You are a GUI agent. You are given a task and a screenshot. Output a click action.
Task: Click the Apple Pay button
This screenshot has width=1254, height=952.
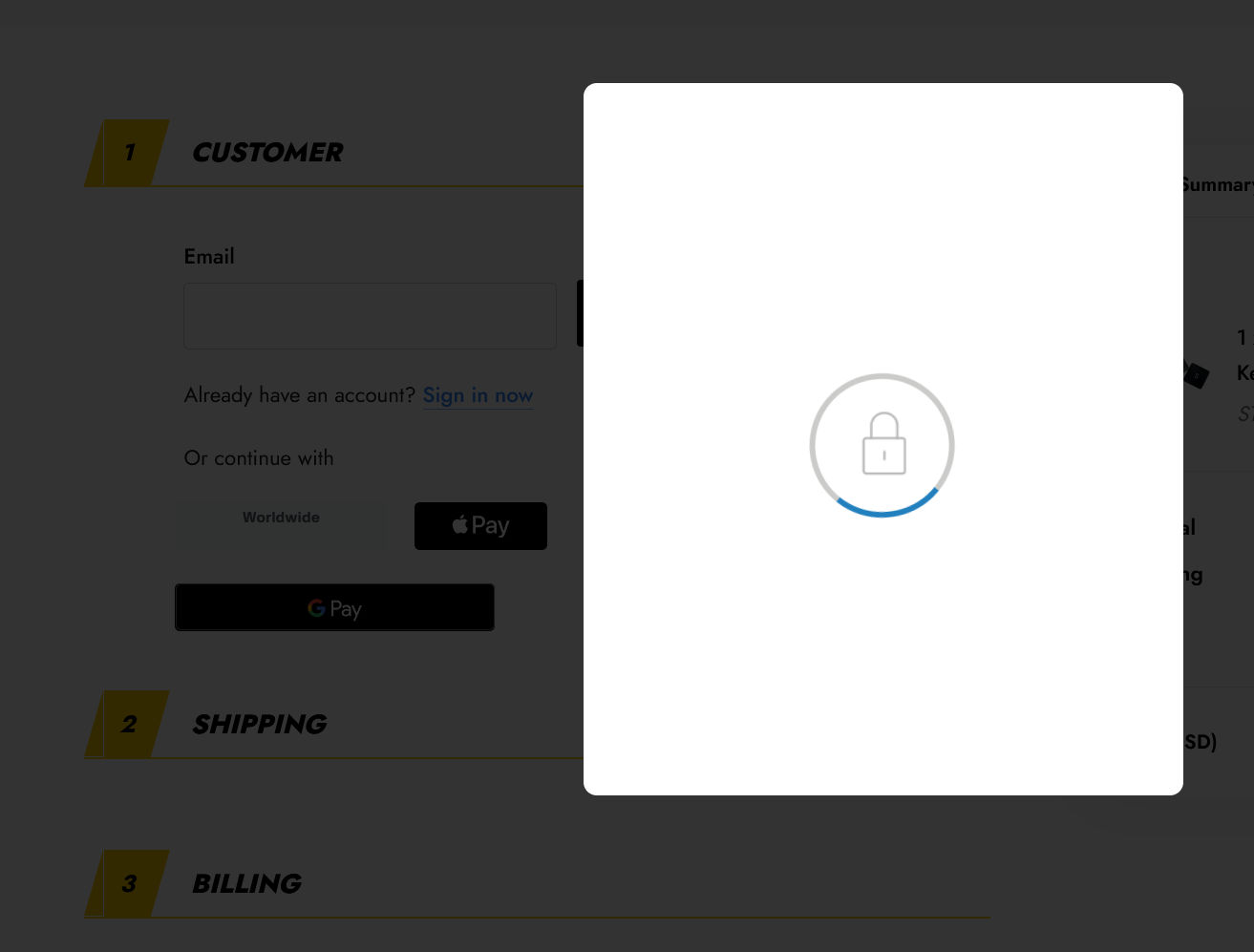(x=480, y=526)
